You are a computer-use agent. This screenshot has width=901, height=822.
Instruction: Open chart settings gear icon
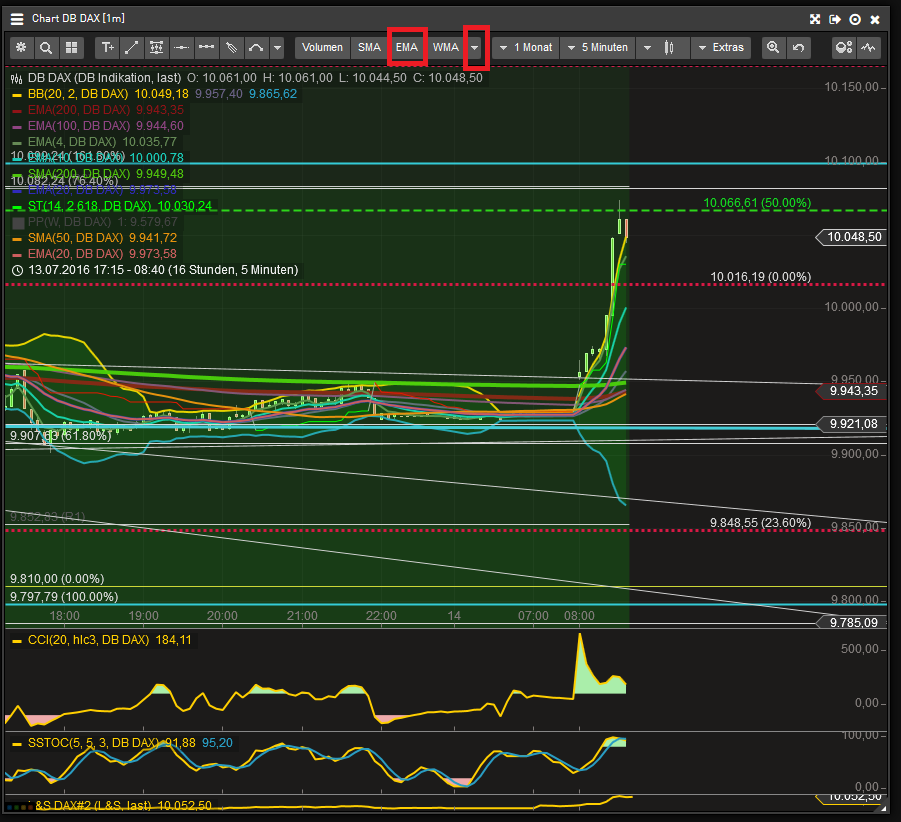pos(21,47)
